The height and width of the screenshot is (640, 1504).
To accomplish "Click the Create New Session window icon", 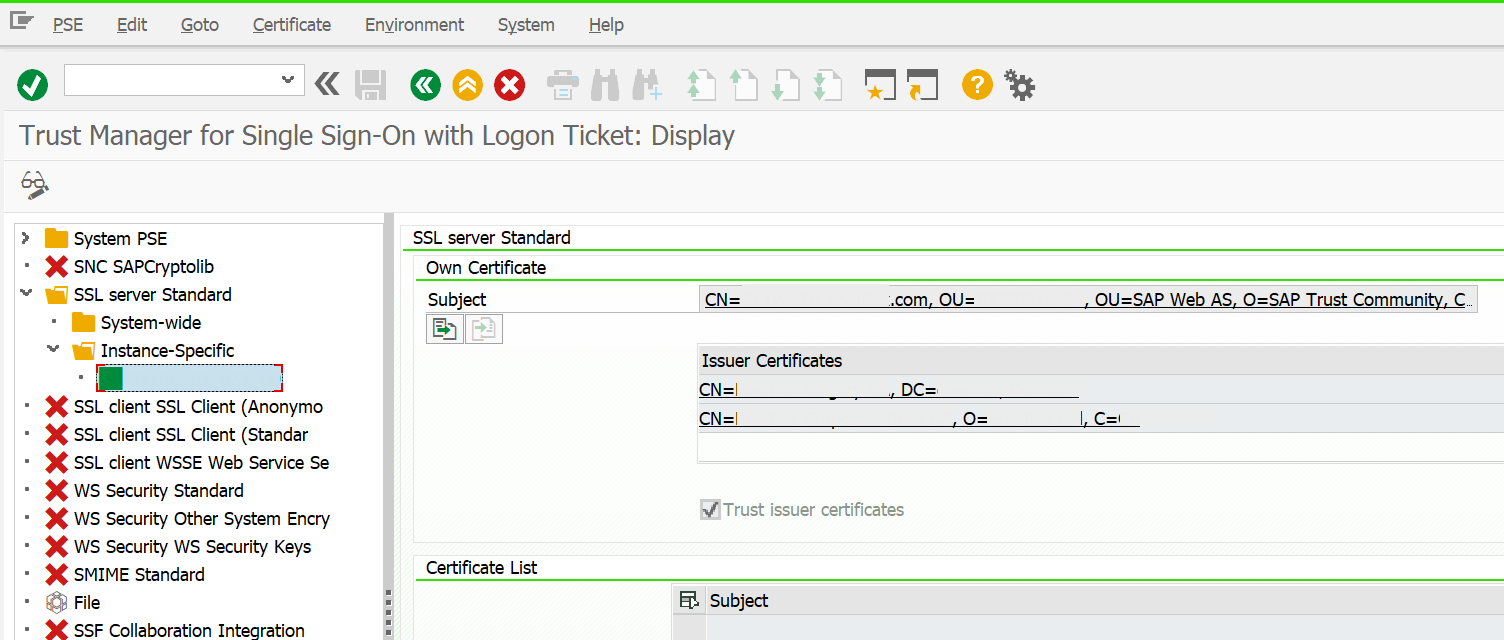I will click(x=880, y=85).
